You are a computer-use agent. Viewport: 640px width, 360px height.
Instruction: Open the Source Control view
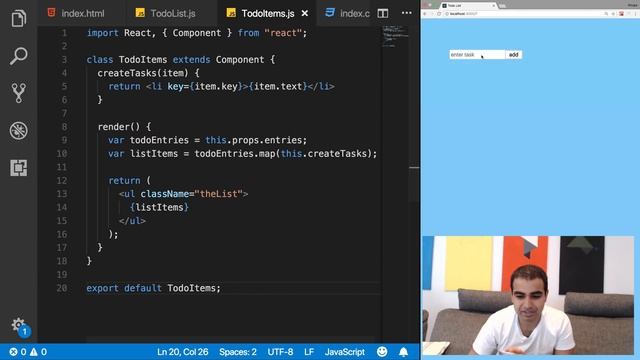(x=18, y=93)
